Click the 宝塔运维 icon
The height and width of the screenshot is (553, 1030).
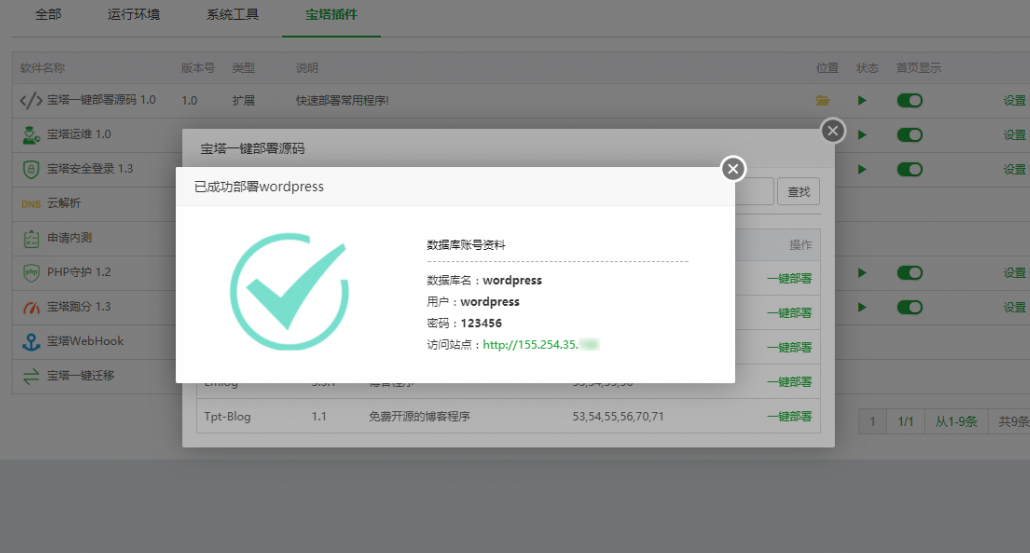[x=31, y=135]
